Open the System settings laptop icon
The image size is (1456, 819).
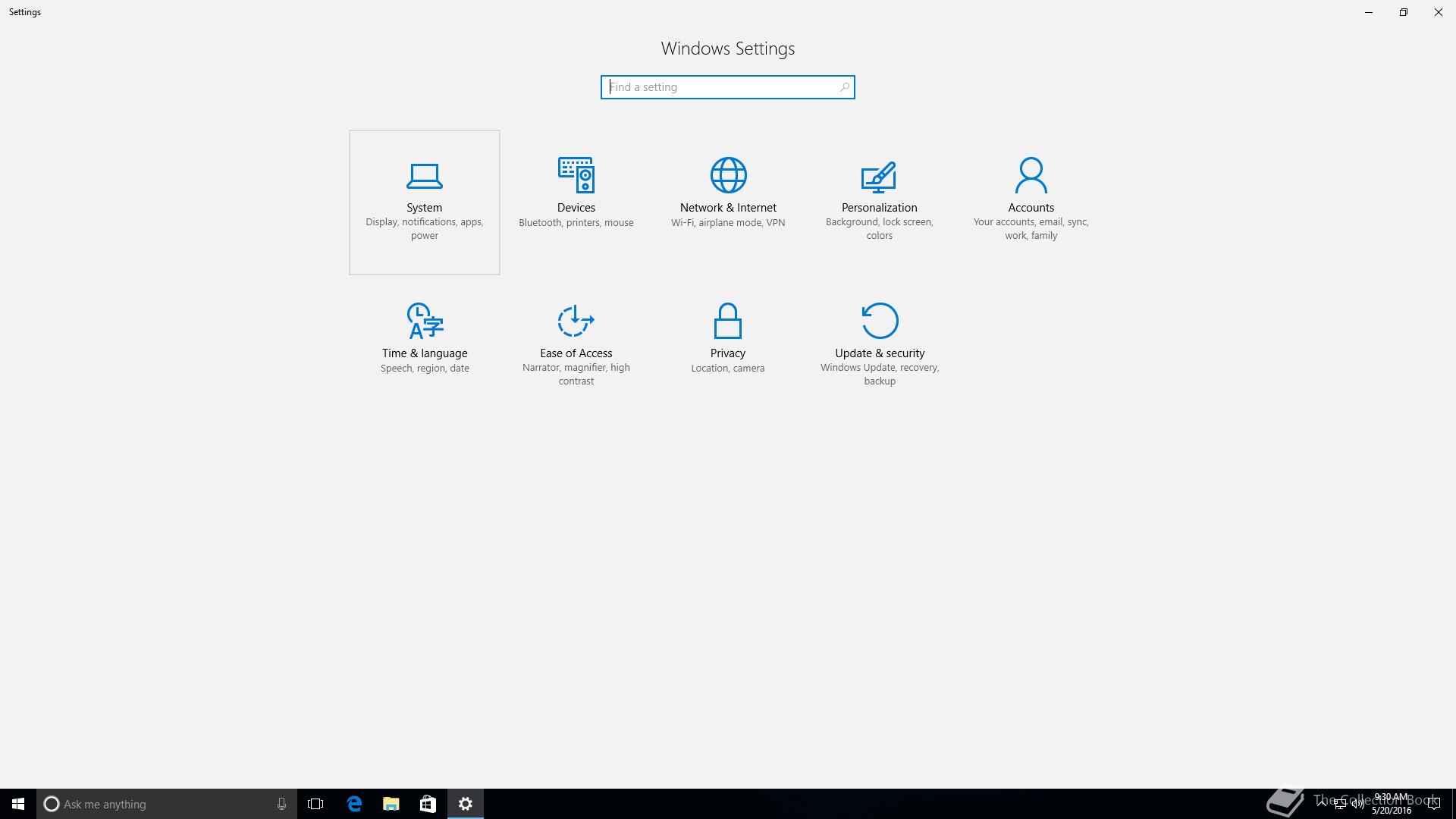tap(425, 176)
